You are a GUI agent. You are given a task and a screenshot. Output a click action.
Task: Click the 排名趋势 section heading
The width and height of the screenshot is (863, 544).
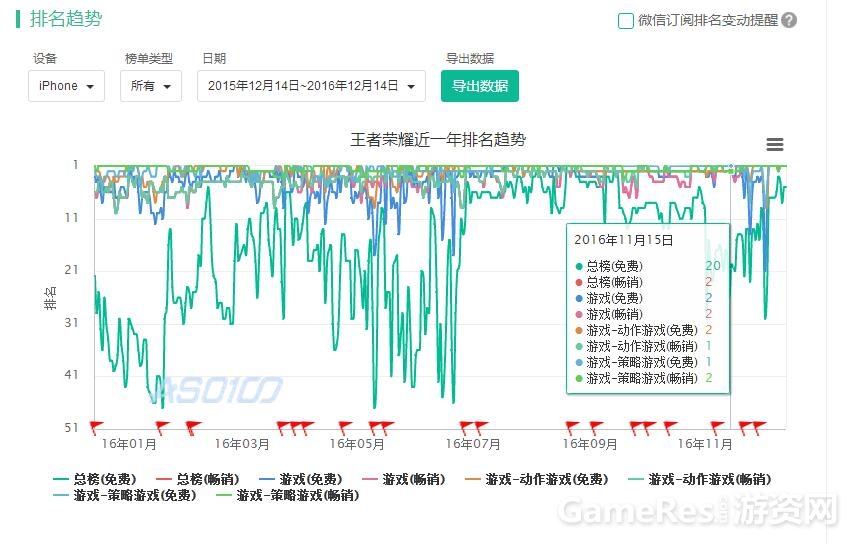point(66,19)
